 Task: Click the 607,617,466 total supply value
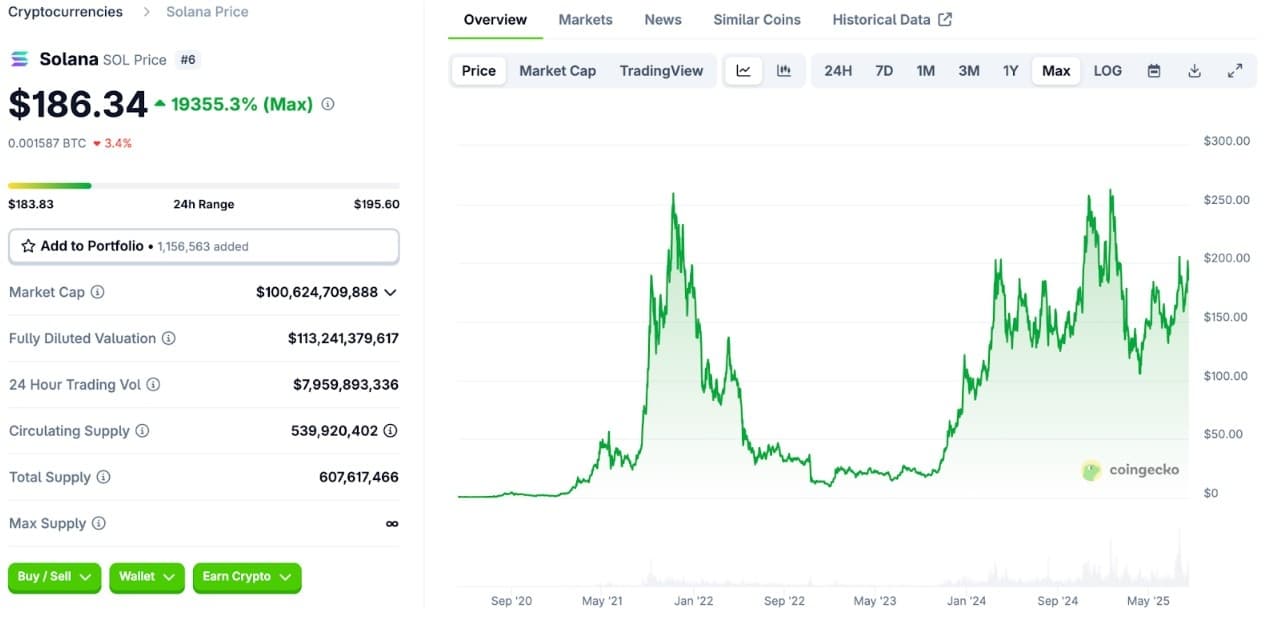359,477
